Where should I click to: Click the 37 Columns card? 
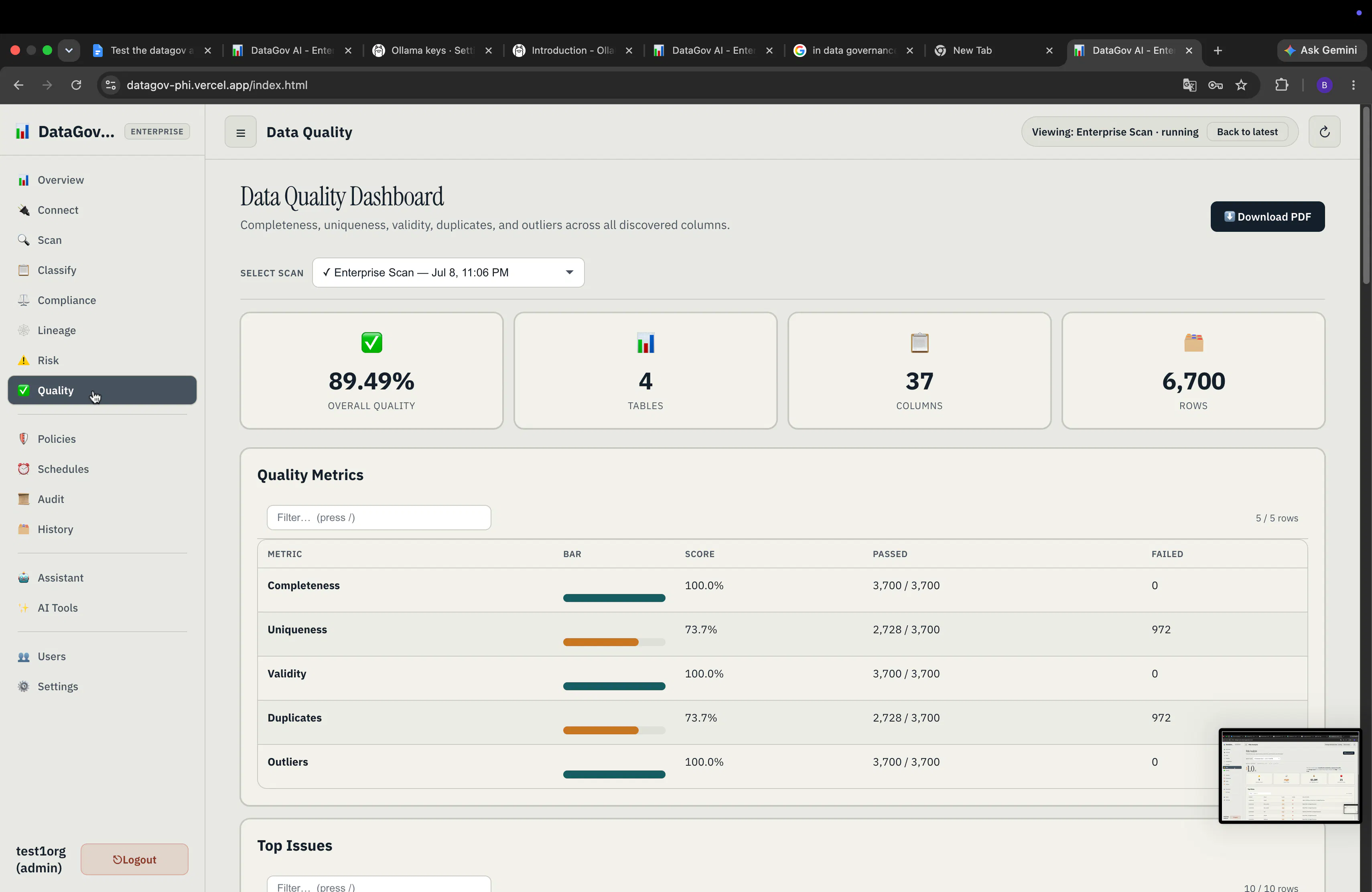[x=919, y=371]
